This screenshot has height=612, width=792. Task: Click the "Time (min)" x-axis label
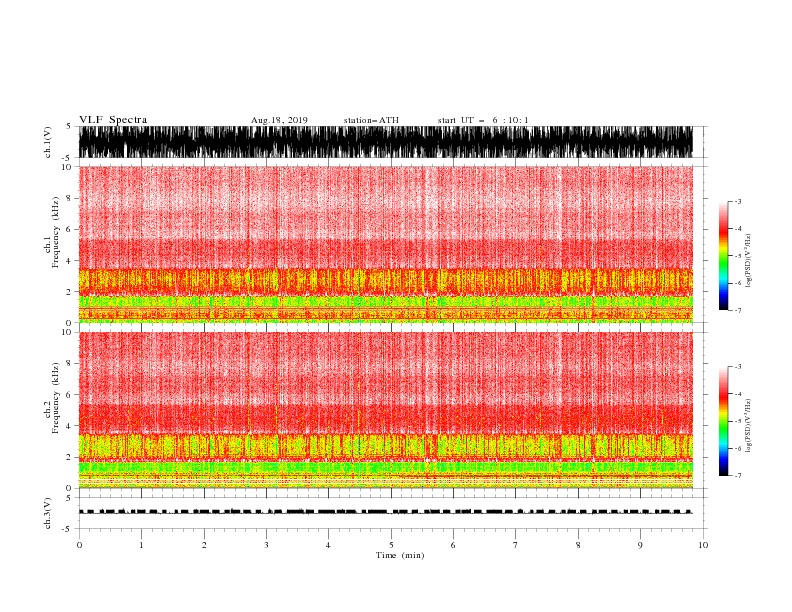click(400, 555)
